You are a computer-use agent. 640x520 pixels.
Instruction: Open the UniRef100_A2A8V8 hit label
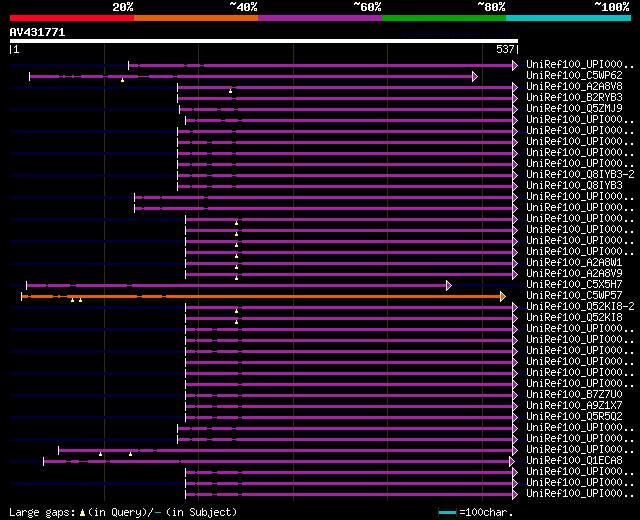pyautogui.click(x=574, y=87)
